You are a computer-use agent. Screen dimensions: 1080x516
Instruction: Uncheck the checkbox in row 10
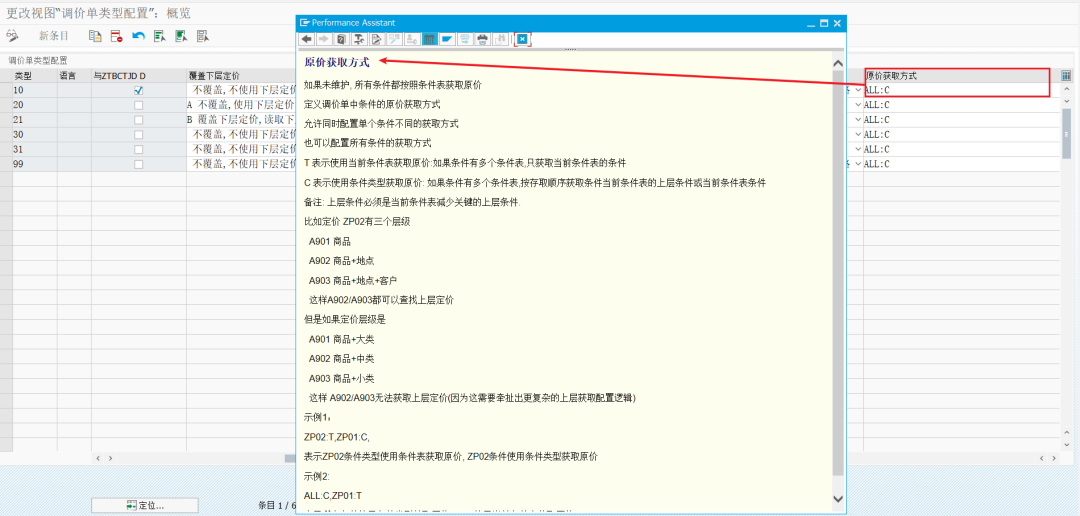click(138, 90)
